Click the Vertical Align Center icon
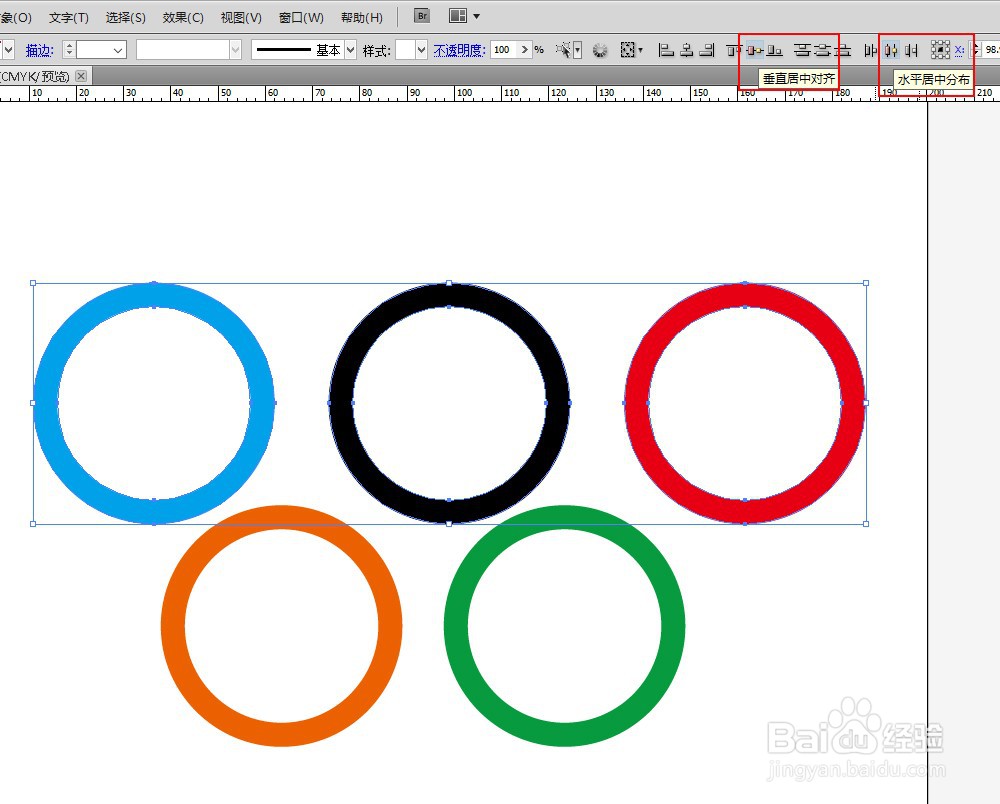Viewport: 1000px width, 804px height. [x=754, y=50]
